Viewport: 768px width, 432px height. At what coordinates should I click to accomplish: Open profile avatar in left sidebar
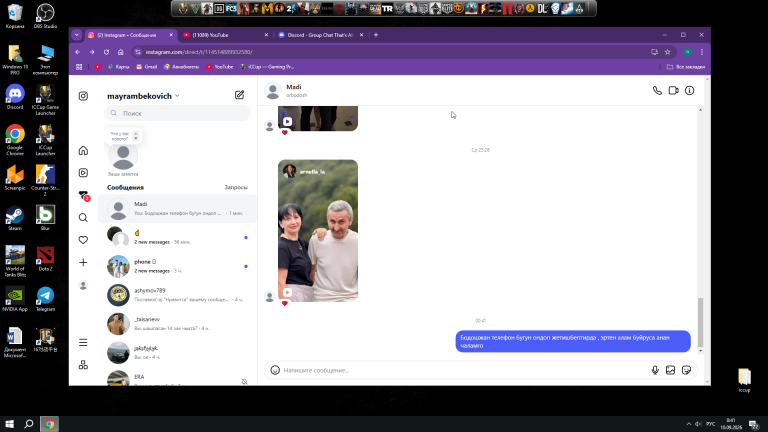coord(83,285)
